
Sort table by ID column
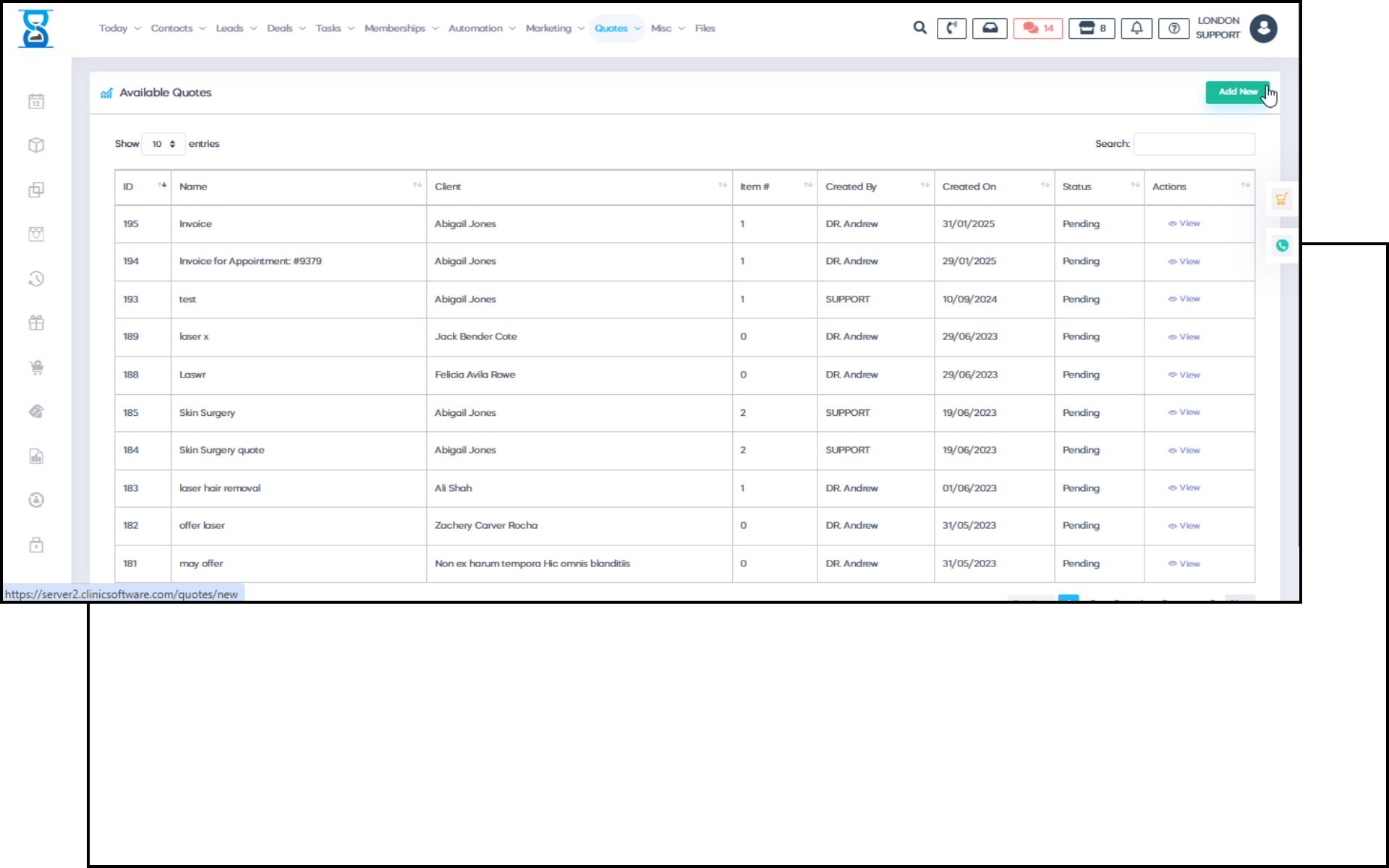click(143, 187)
